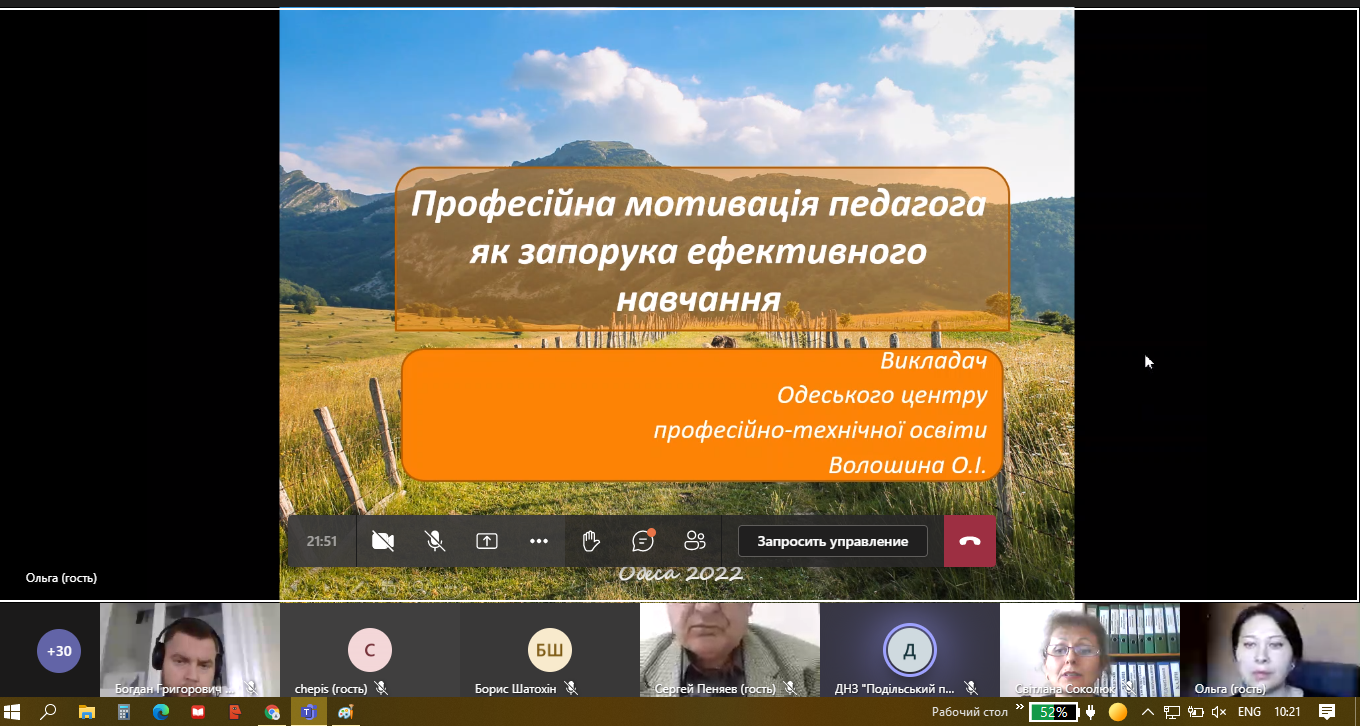
Task: Expand the +30 additional participants bubble
Action: [x=60, y=651]
